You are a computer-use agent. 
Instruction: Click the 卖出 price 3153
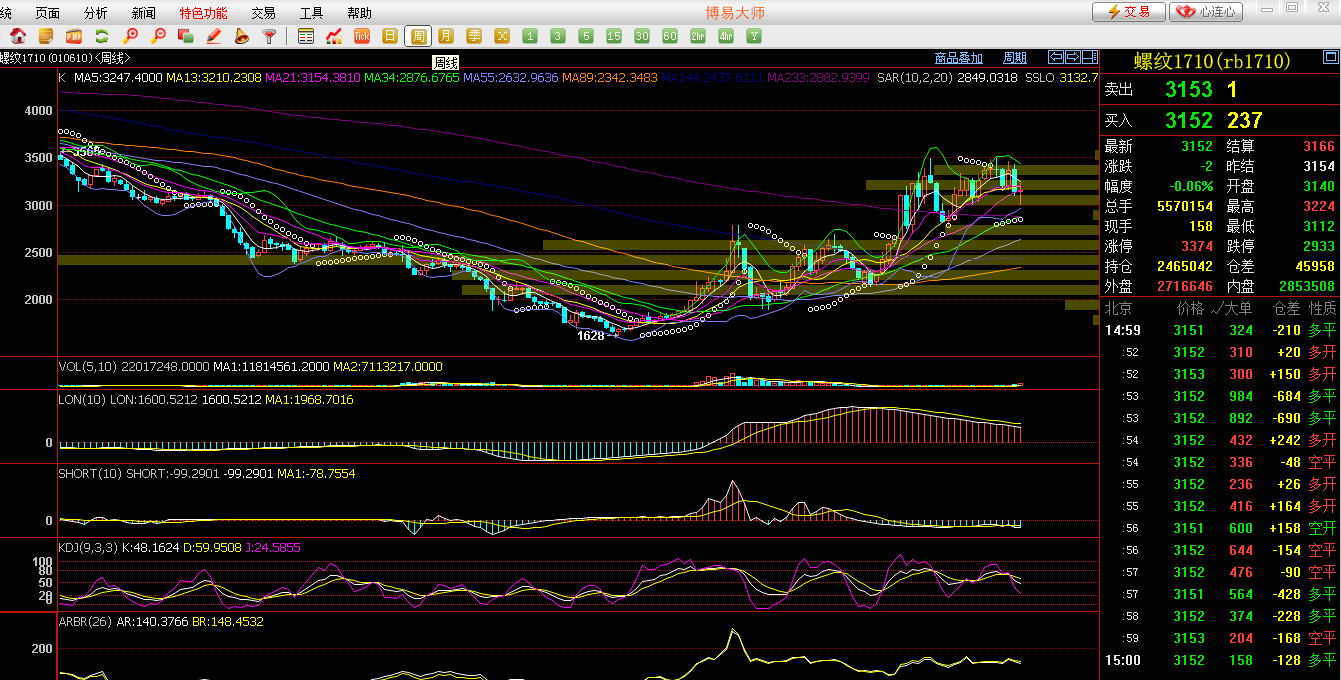(x=1189, y=90)
